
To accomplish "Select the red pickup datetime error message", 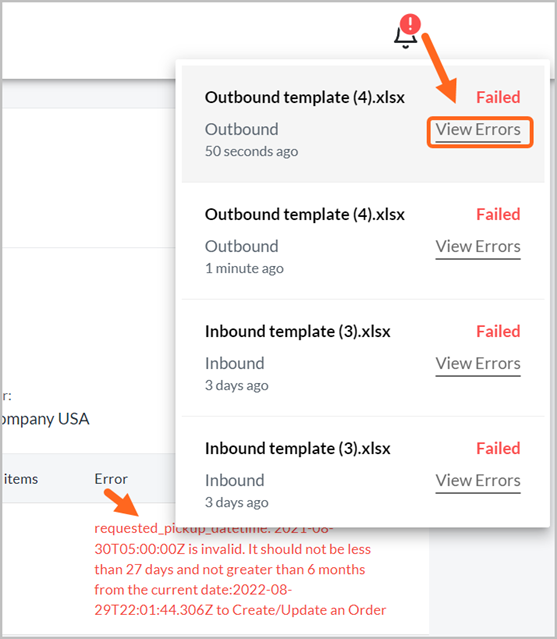I will [x=240, y=569].
